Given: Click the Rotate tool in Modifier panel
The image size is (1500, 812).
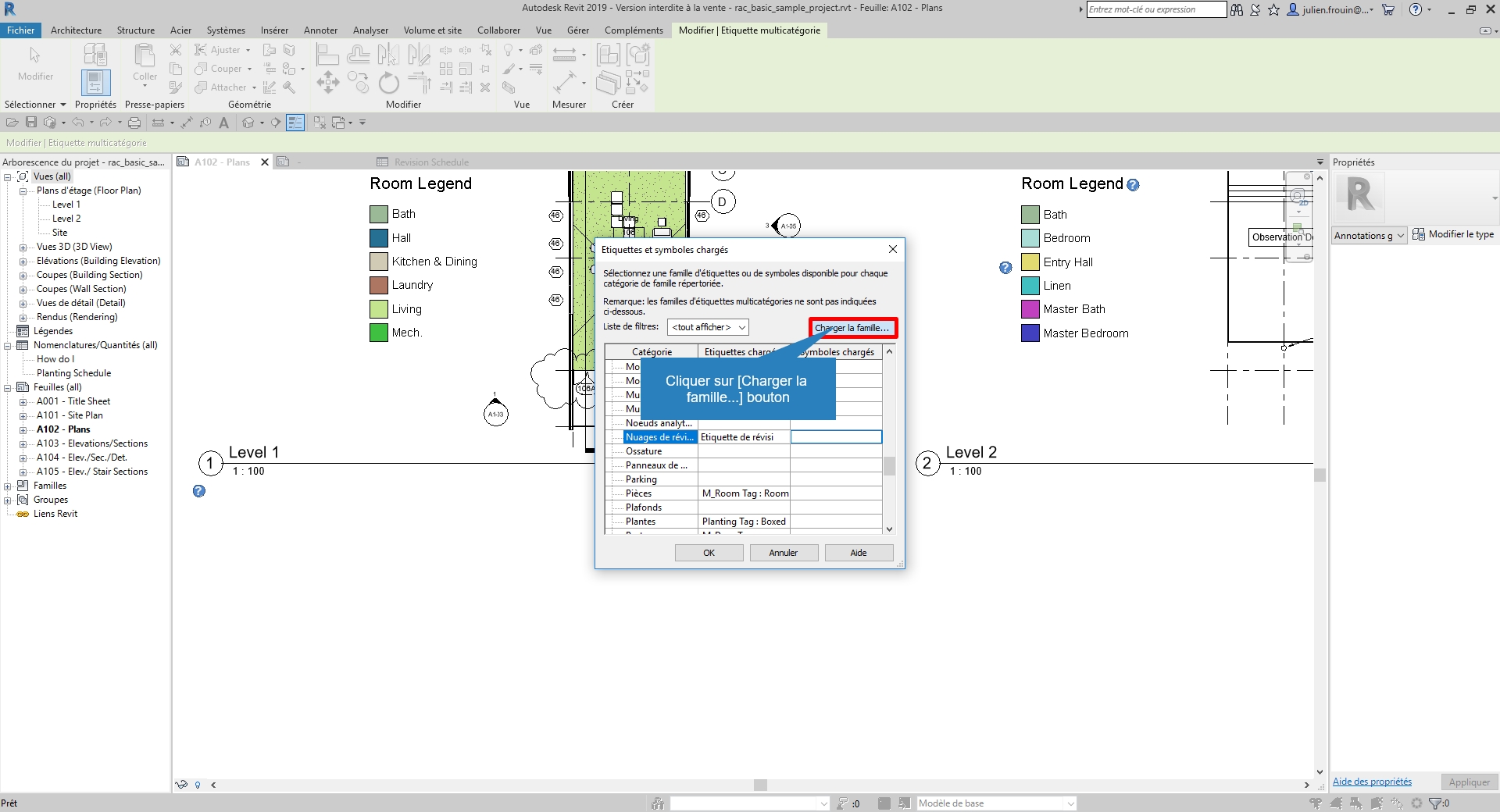Looking at the screenshot, I should coord(388,83).
